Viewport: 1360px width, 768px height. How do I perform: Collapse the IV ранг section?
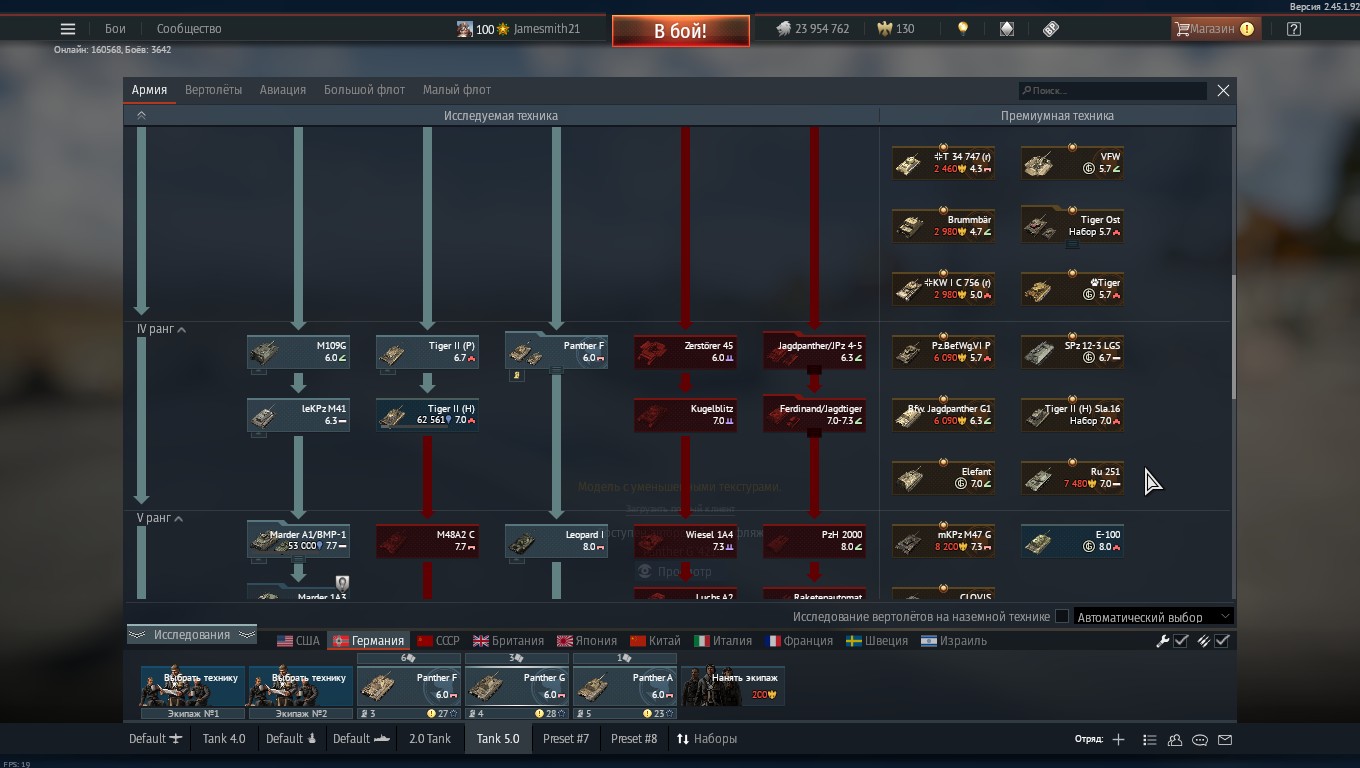point(181,329)
